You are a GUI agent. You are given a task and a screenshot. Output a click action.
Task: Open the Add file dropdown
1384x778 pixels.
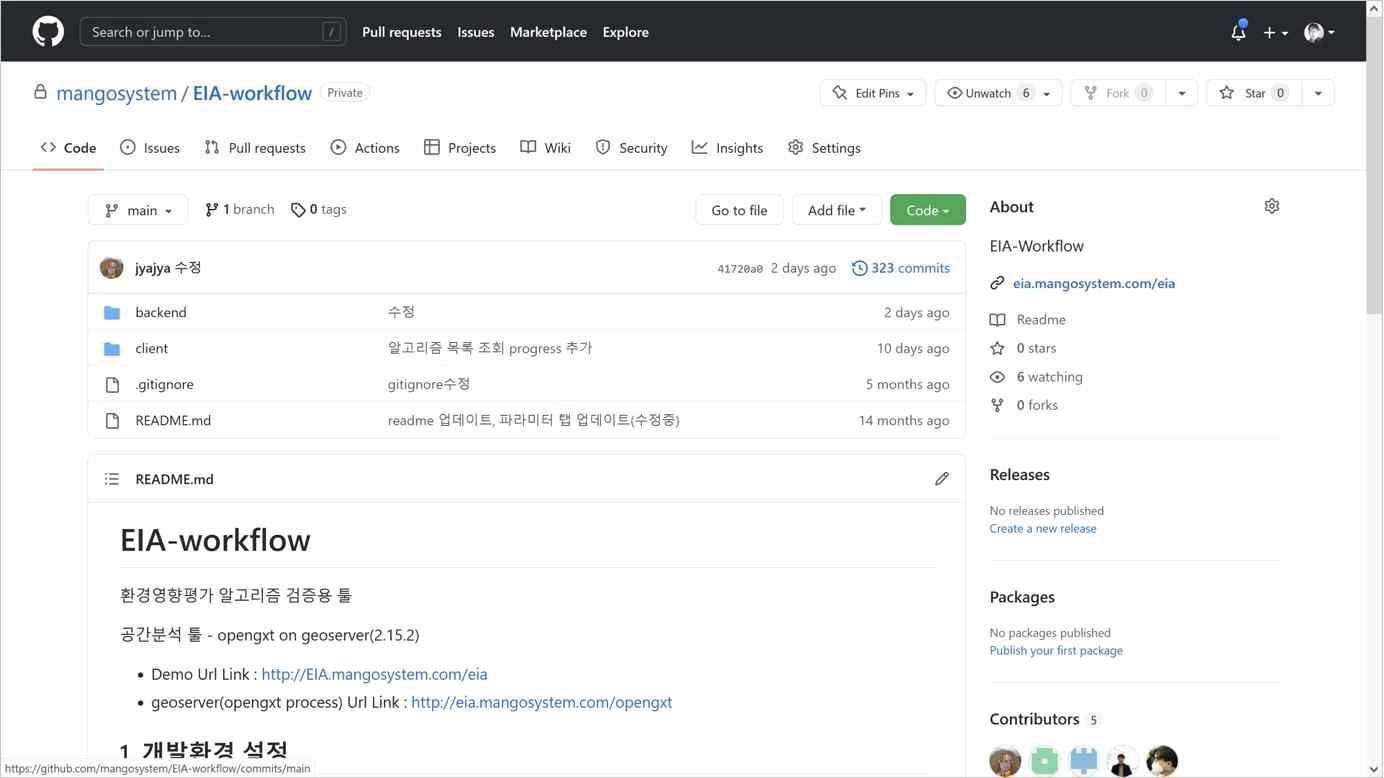coord(837,210)
